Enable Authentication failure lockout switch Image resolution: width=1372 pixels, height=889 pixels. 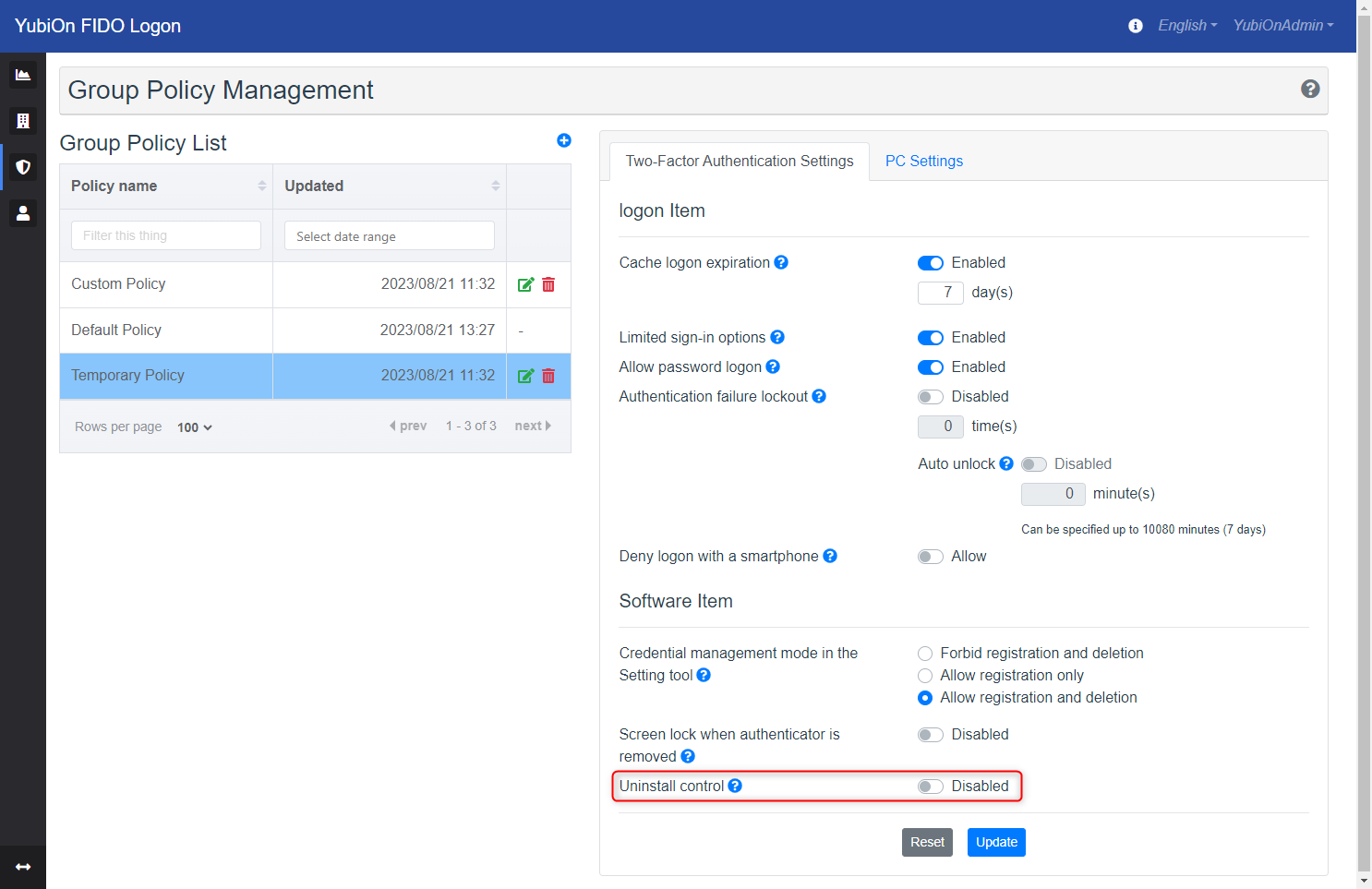tap(931, 397)
